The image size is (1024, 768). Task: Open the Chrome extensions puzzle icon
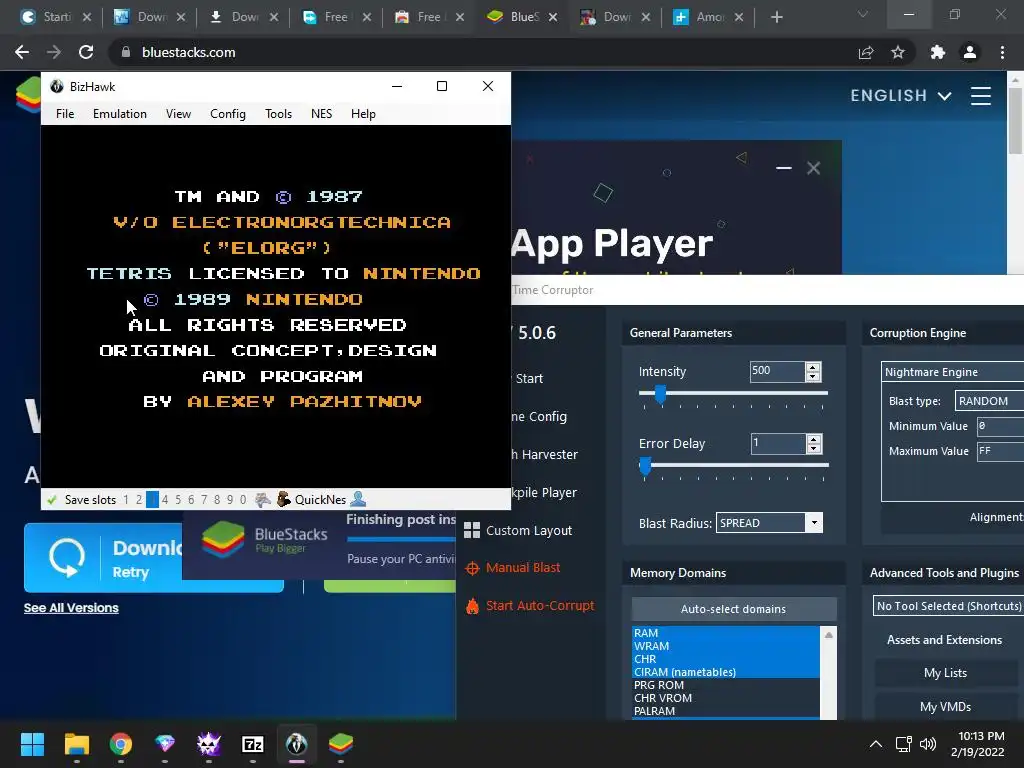(938, 52)
